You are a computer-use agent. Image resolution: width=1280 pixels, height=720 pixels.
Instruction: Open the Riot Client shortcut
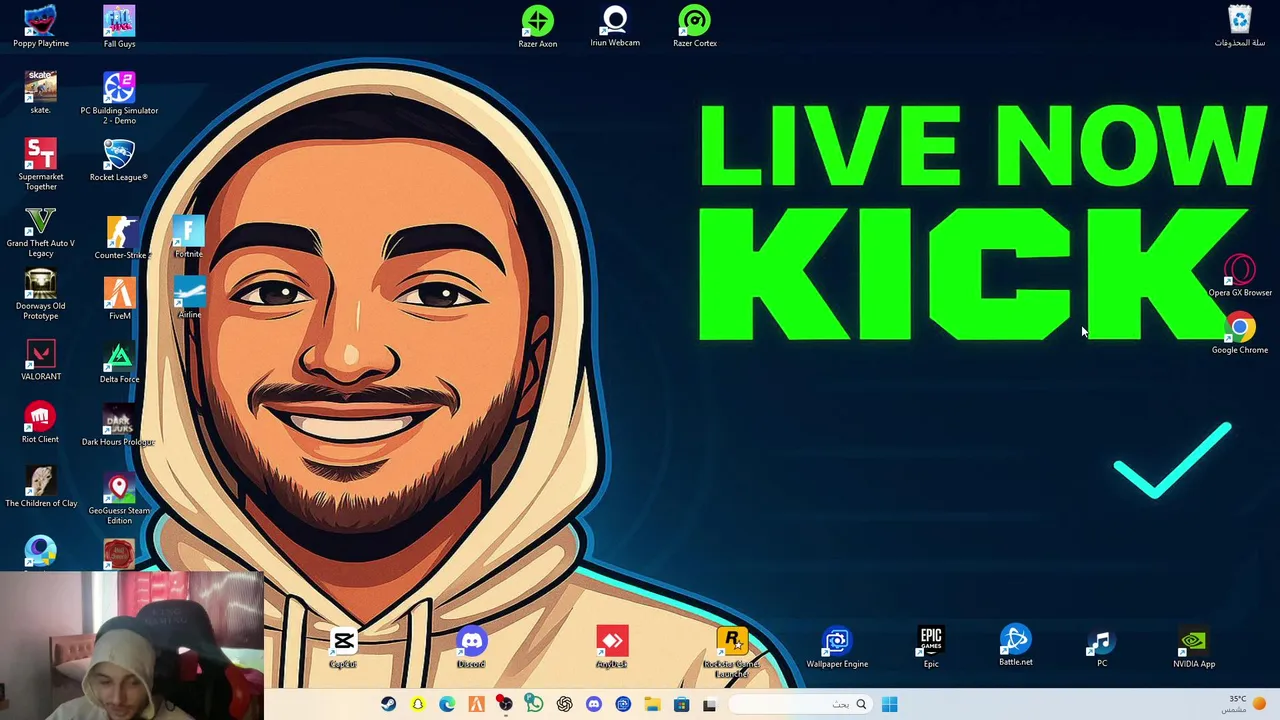click(x=40, y=423)
